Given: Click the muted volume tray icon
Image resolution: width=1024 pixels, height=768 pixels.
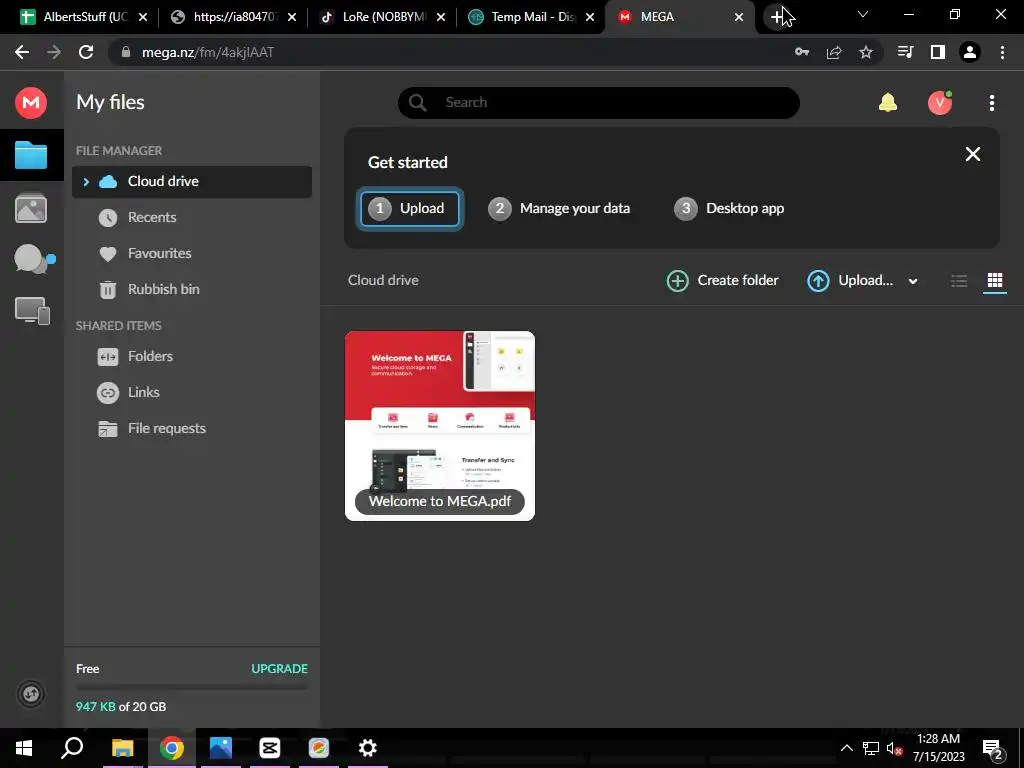Looking at the screenshot, I should 894,748.
